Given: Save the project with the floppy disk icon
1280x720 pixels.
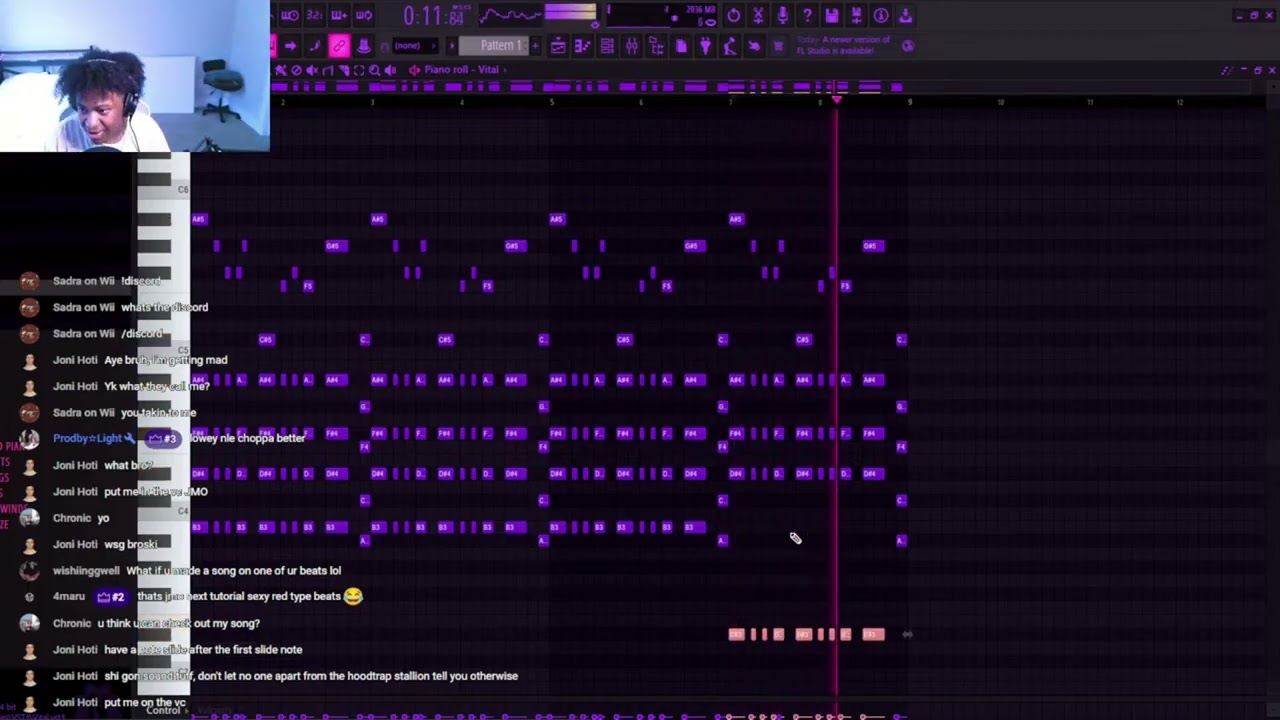Looking at the screenshot, I should tap(832, 15).
